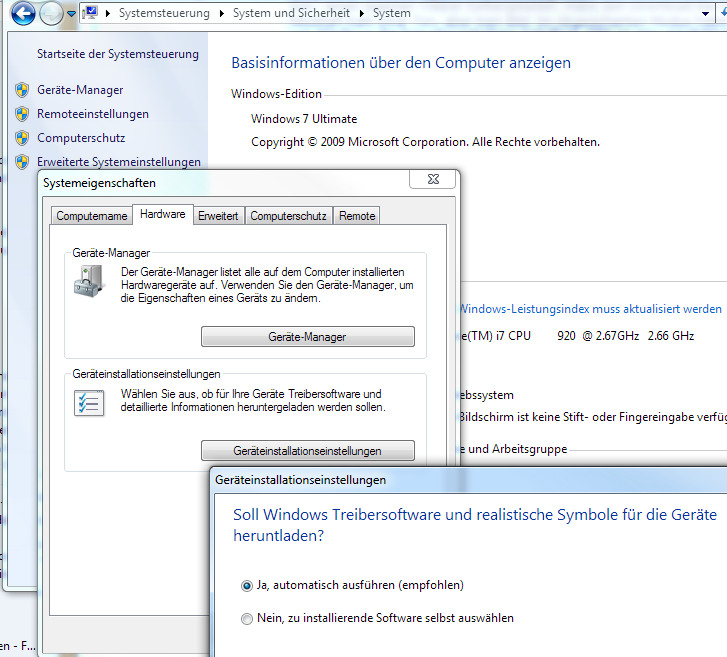Click the Geräteinstallationseinstellungen window title bar
The height and width of the screenshot is (657, 727).
click(468, 480)
